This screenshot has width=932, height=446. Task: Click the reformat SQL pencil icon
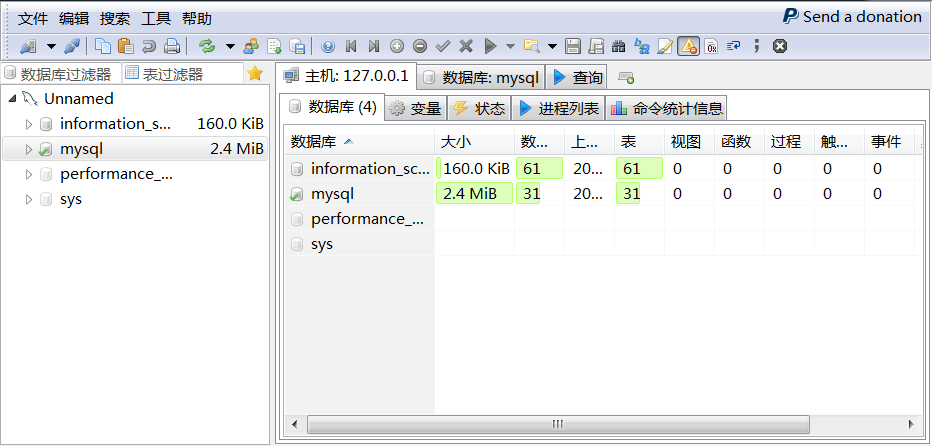[665, 46]
